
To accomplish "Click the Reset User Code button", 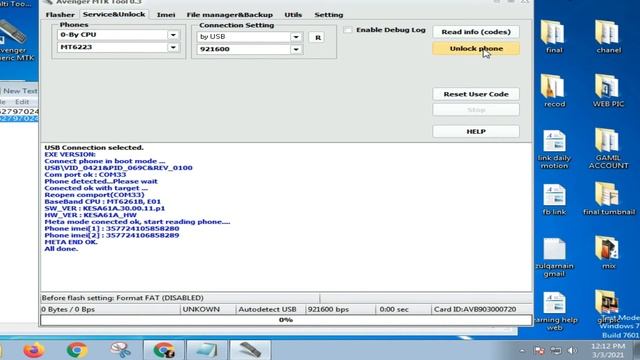I will coord(476,94).
